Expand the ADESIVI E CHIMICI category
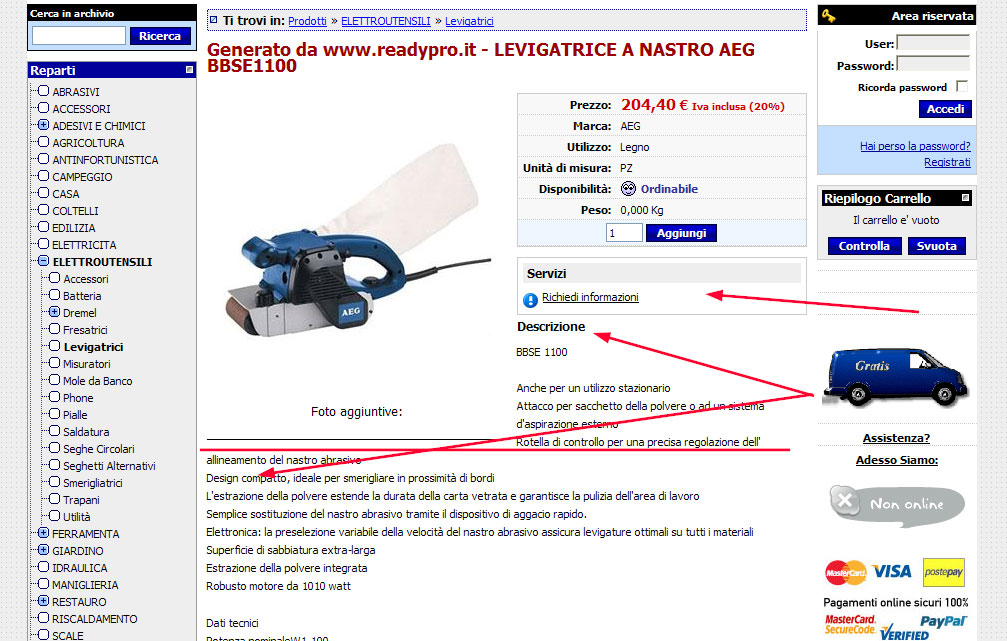Viewport: 1007px width, 641px height. click(43, 125)
